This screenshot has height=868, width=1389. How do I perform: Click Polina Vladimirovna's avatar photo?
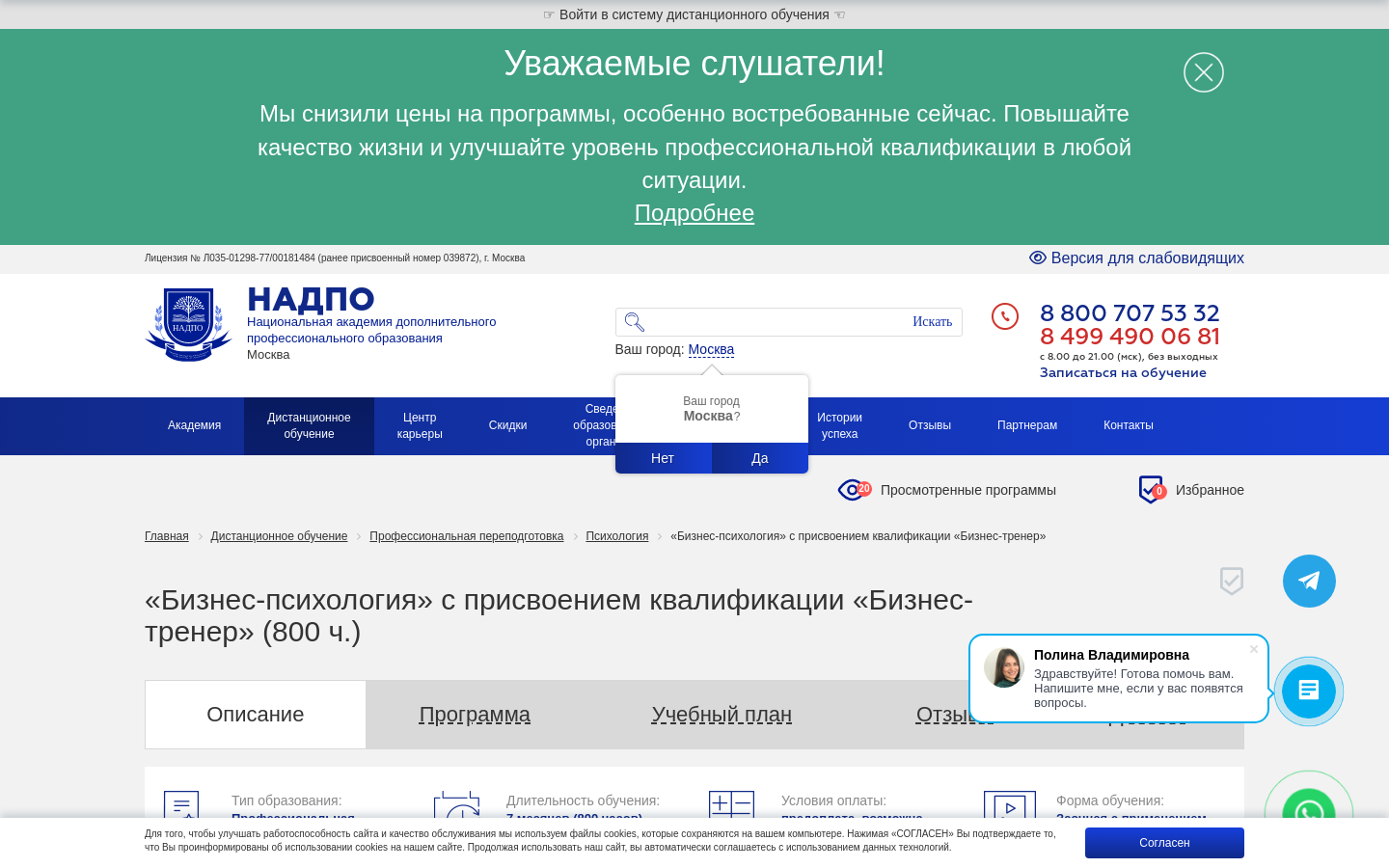coord(1004,667)
